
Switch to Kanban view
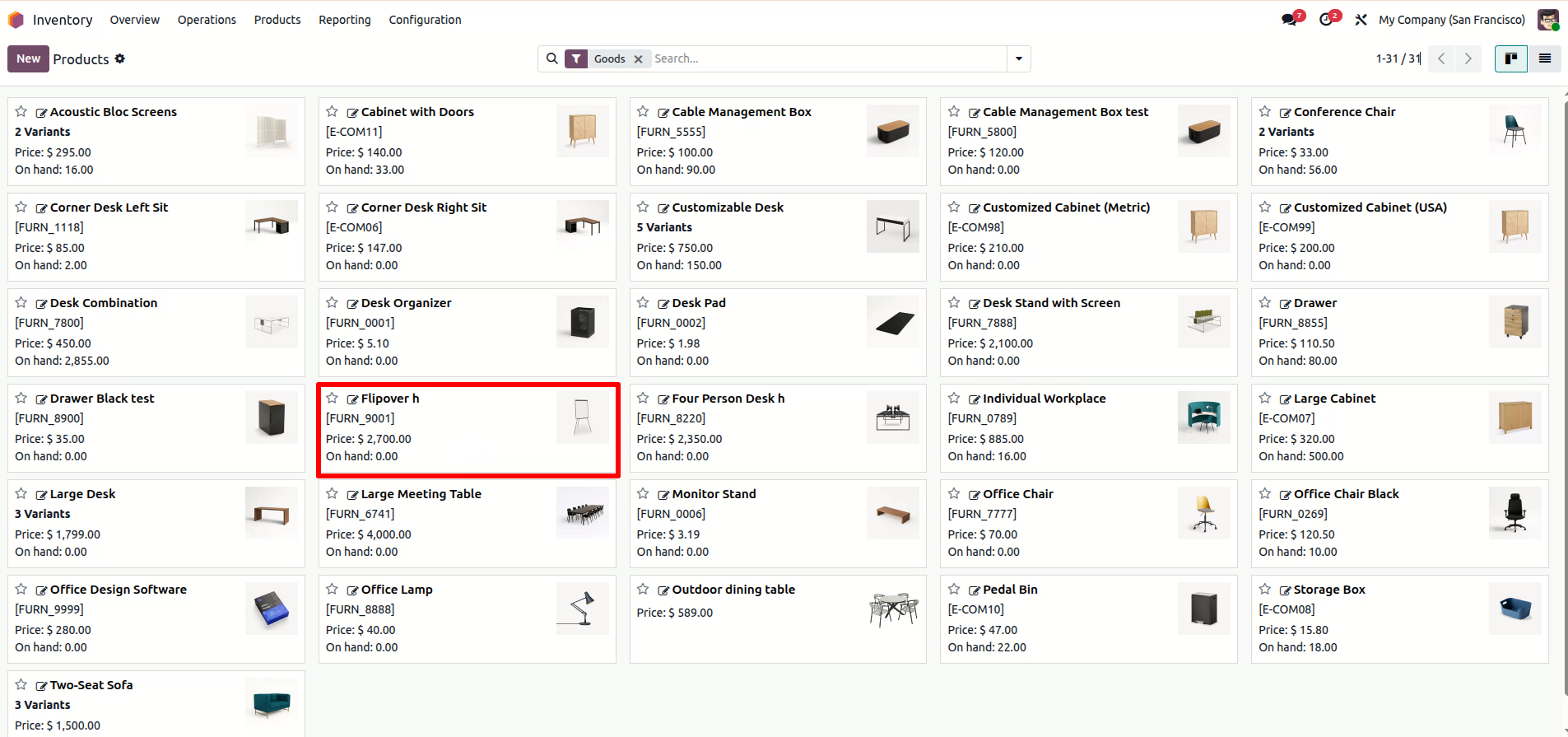pyautogui.click(x=1511, y=58)
